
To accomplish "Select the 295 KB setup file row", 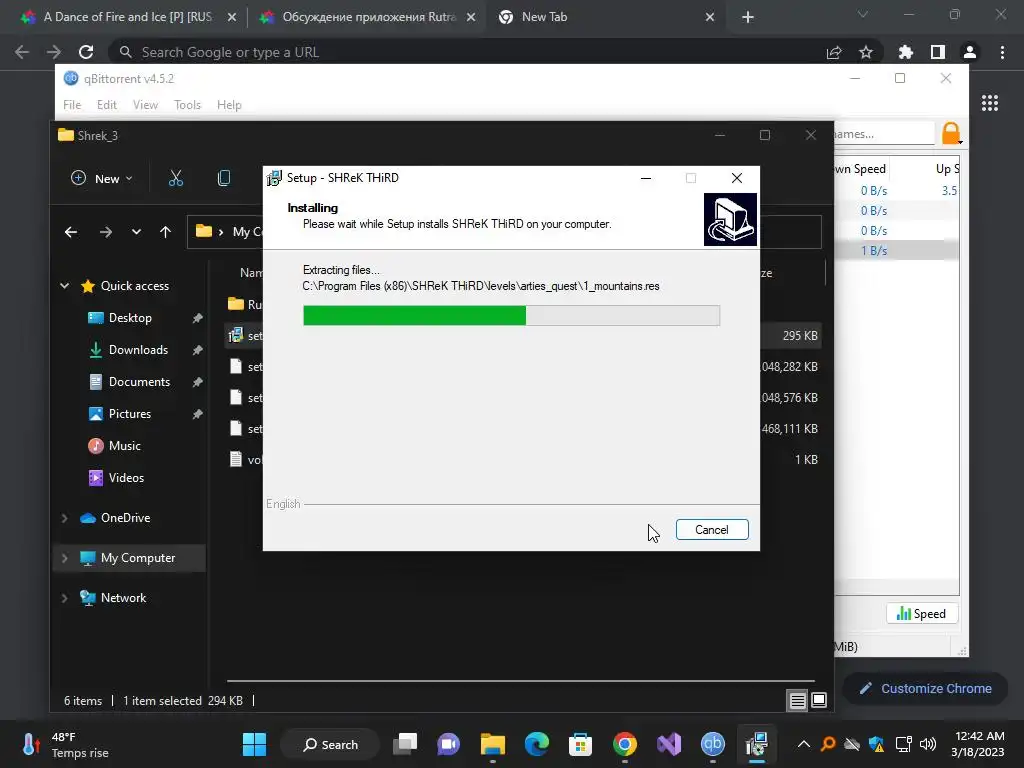I will [x=522, y=336].
